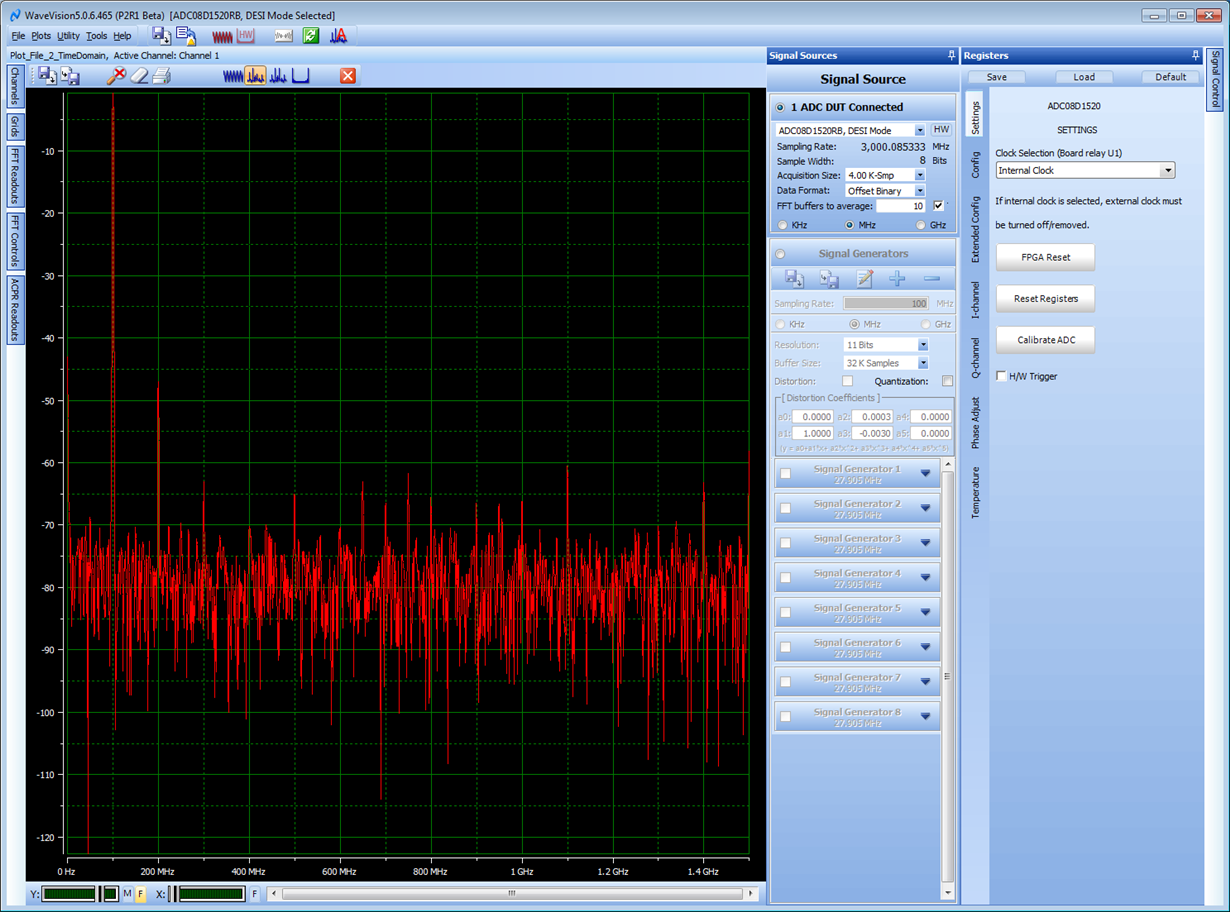This screenshot has height=912, width=1230.
Task: Click the Signal Generators save icon
Action: pyautogui.click(x=794, y=279)
